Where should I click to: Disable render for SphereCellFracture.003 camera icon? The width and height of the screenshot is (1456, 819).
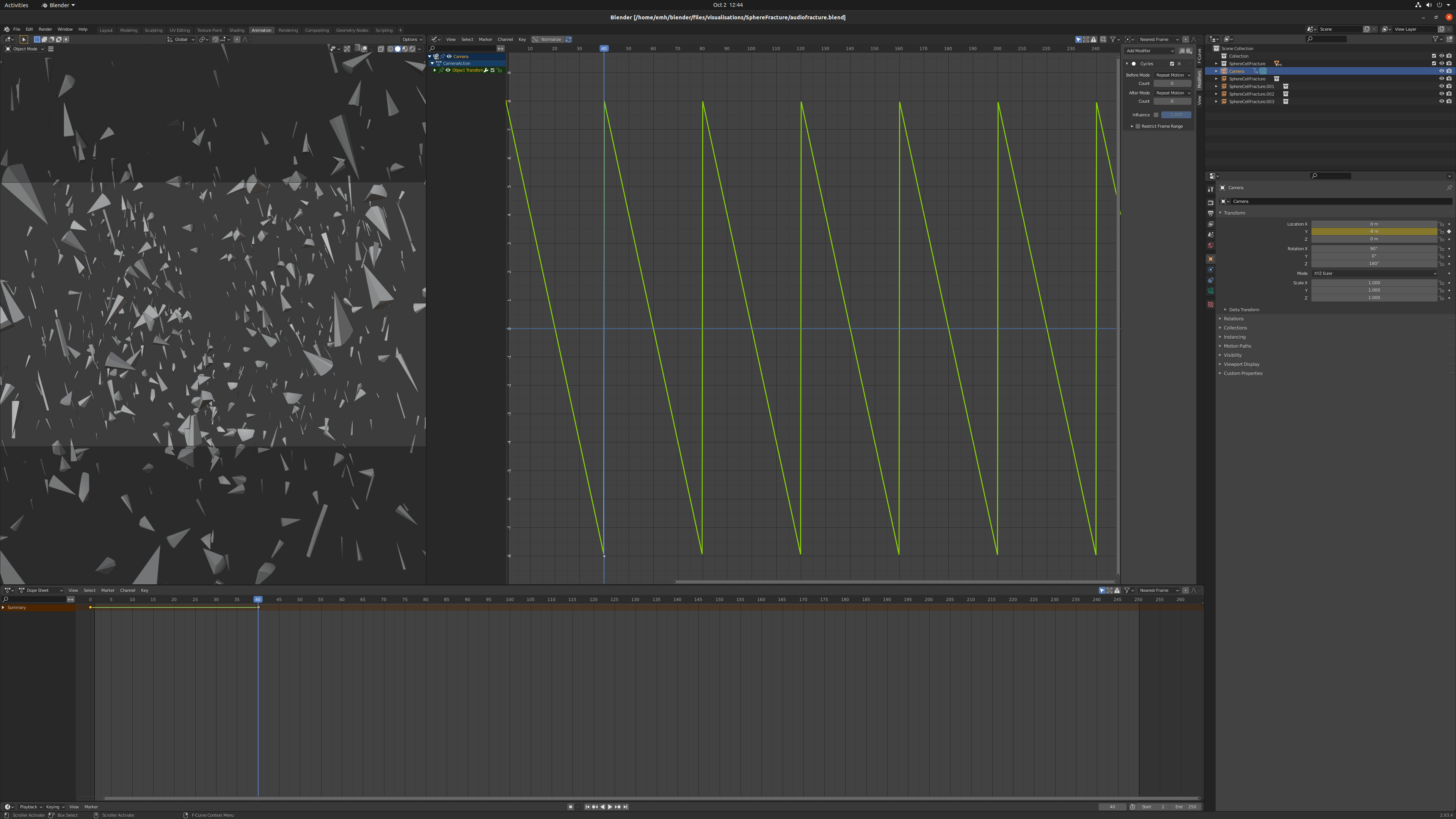pos(1449,102)
